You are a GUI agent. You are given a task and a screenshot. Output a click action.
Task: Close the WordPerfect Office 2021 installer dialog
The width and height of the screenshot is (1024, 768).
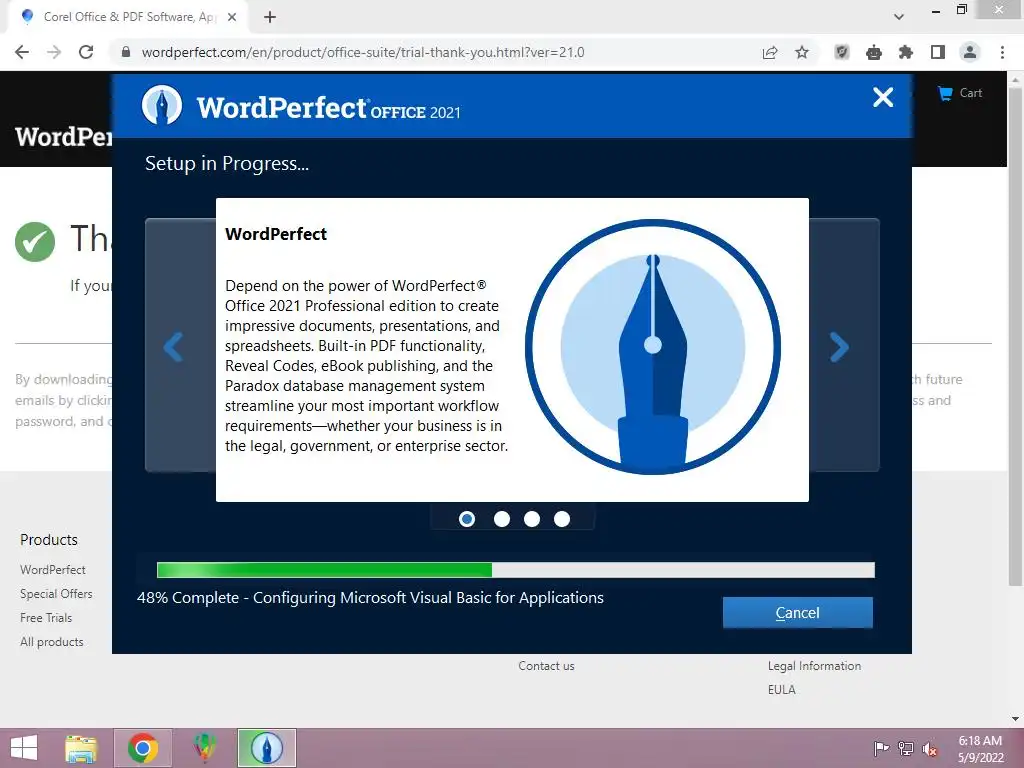click(x=882, y=97)
